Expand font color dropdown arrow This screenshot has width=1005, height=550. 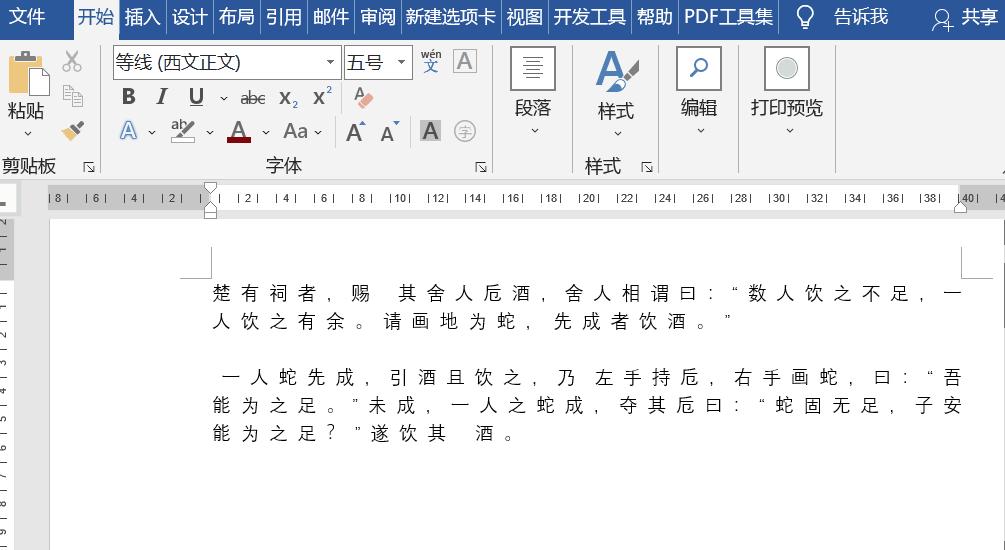click(266, 133)
